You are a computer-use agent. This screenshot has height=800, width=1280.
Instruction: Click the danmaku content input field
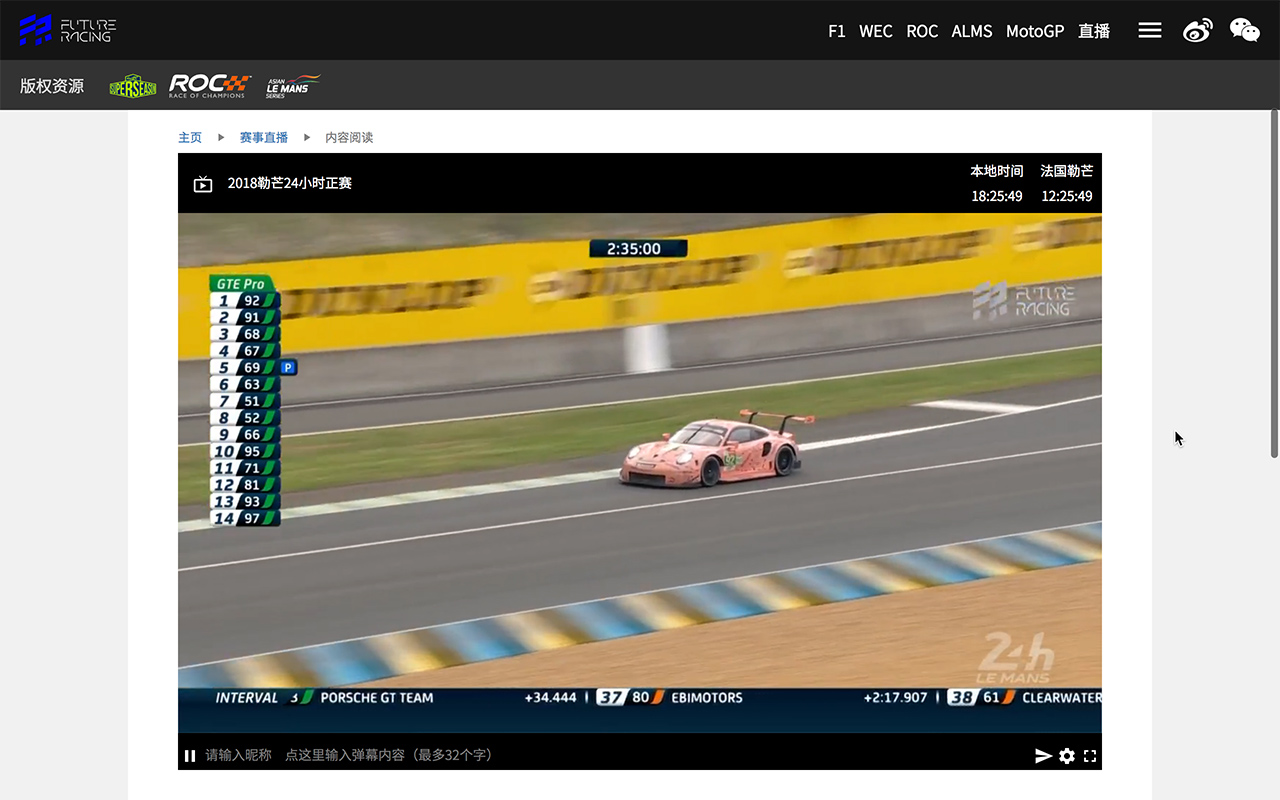tap(390, 755)
